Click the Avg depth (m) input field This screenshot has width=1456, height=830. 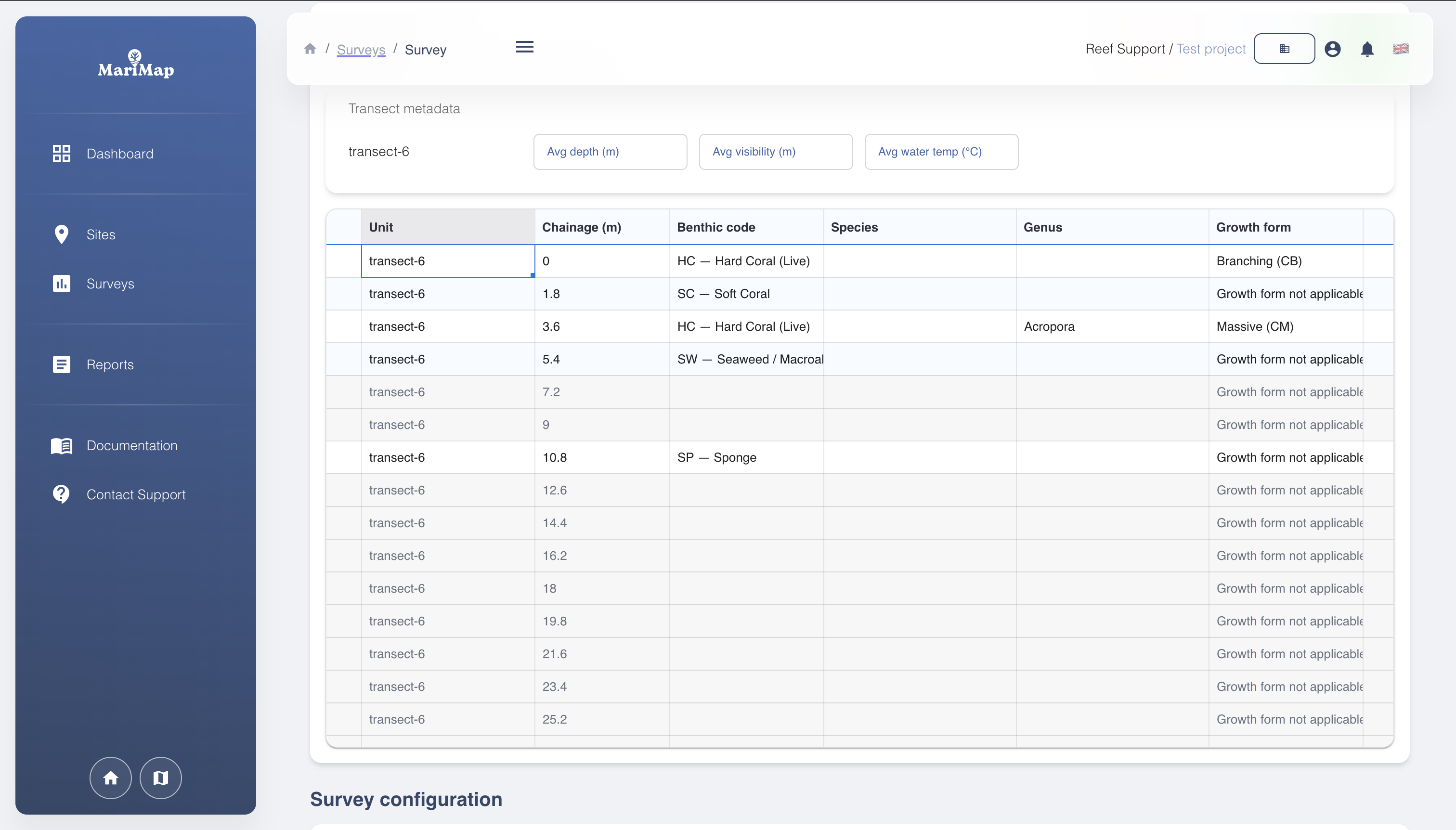pos(610,152)
